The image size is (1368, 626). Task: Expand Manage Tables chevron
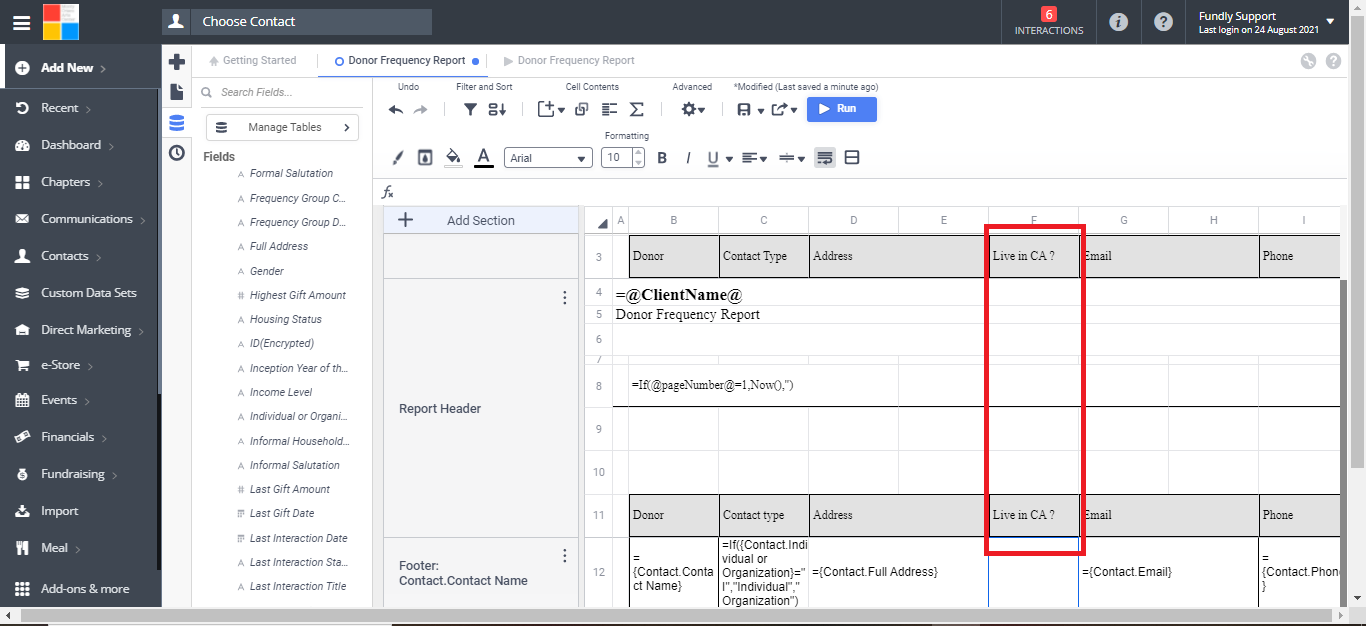click(347, 127)
